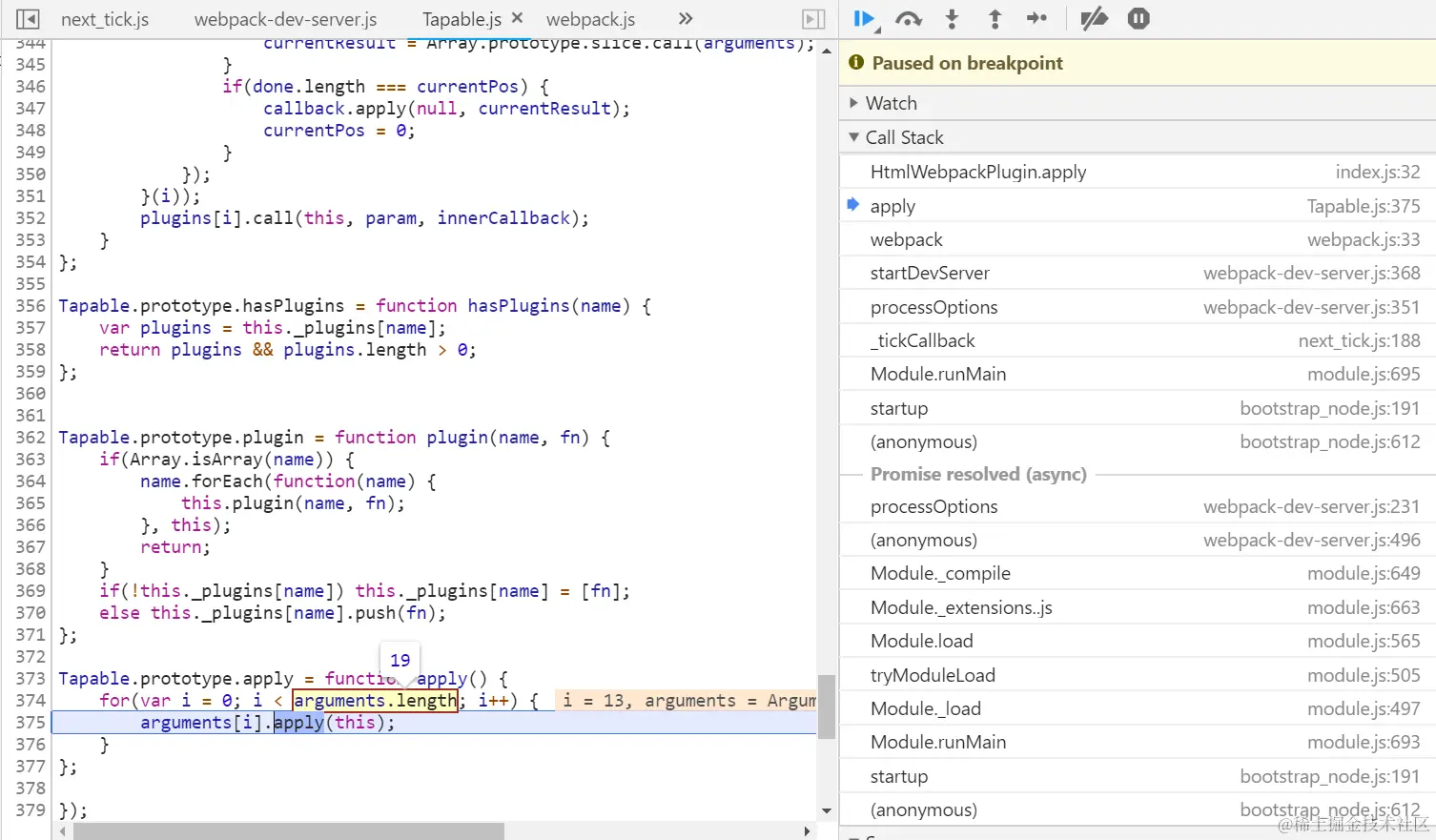Click line number 374 in gutter
This screenshot has height=840, width=1436.
point(31,700)
